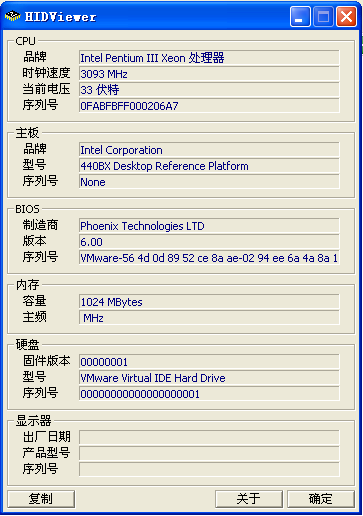
Task: Click the 容量 label under 内存
Action: (x=34, y=301)
